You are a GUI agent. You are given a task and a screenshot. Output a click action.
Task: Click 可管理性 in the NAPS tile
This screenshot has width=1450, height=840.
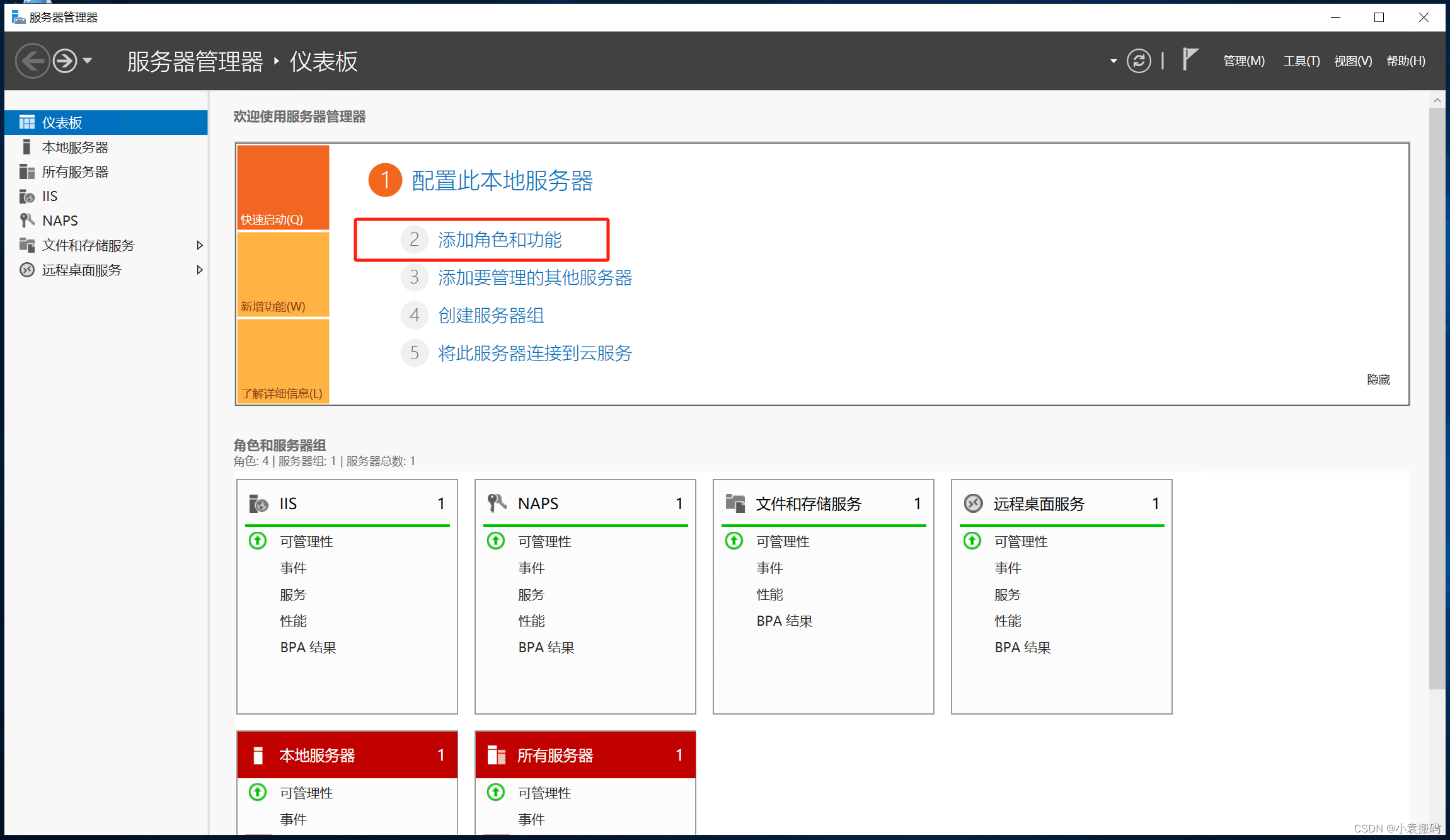pyautogui.click(x=544, y=541)
